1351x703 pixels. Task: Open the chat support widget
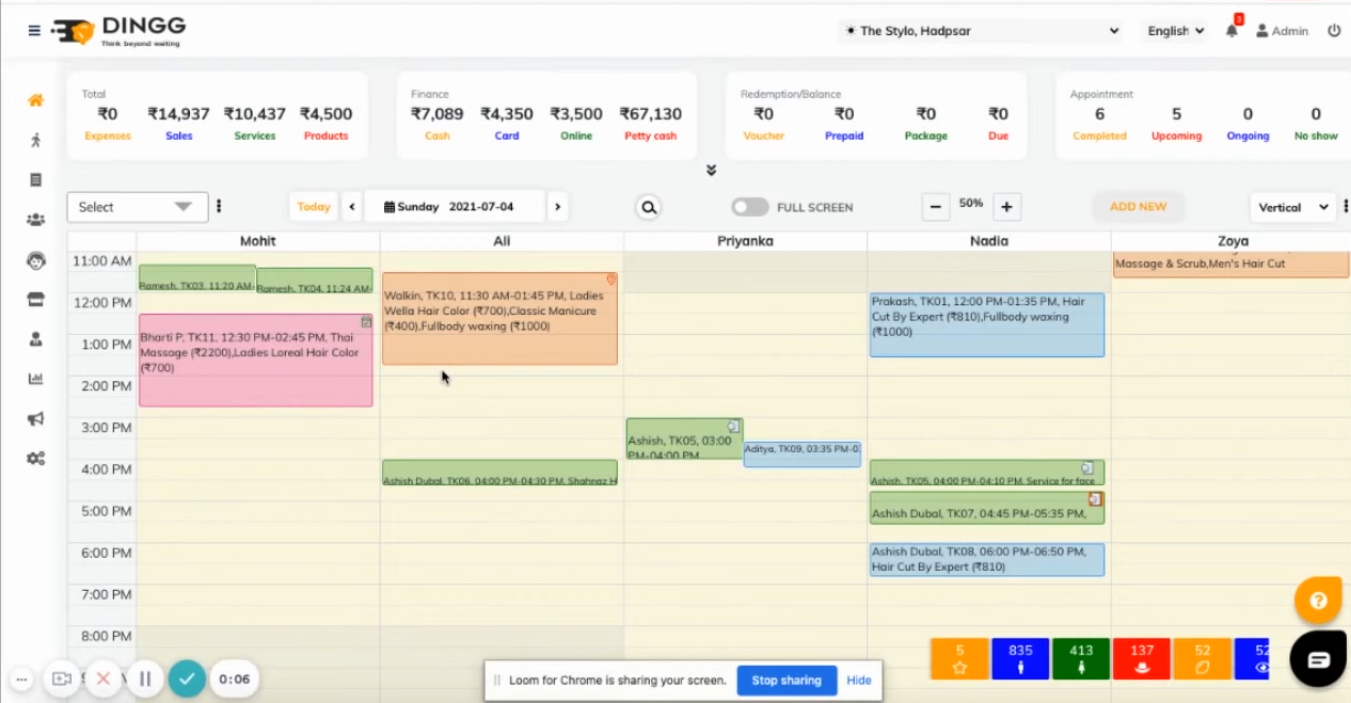coord(1318,659)
